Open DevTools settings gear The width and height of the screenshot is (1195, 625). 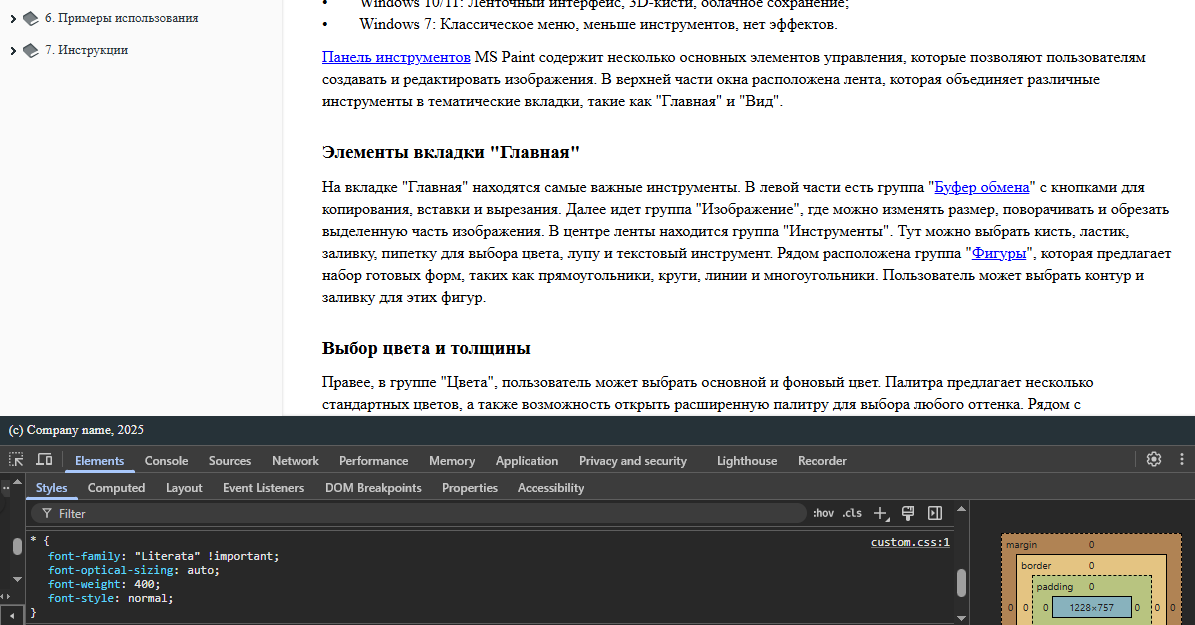[x=1153, y=460]
